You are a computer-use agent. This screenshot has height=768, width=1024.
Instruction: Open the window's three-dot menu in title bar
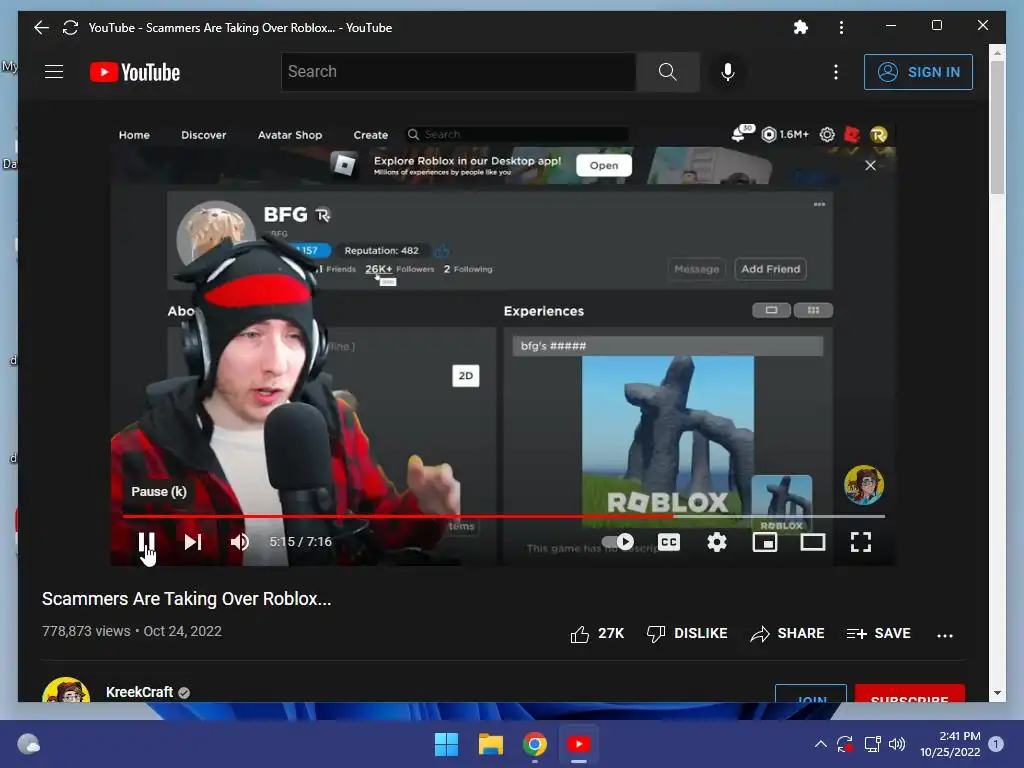coord(841,27)
